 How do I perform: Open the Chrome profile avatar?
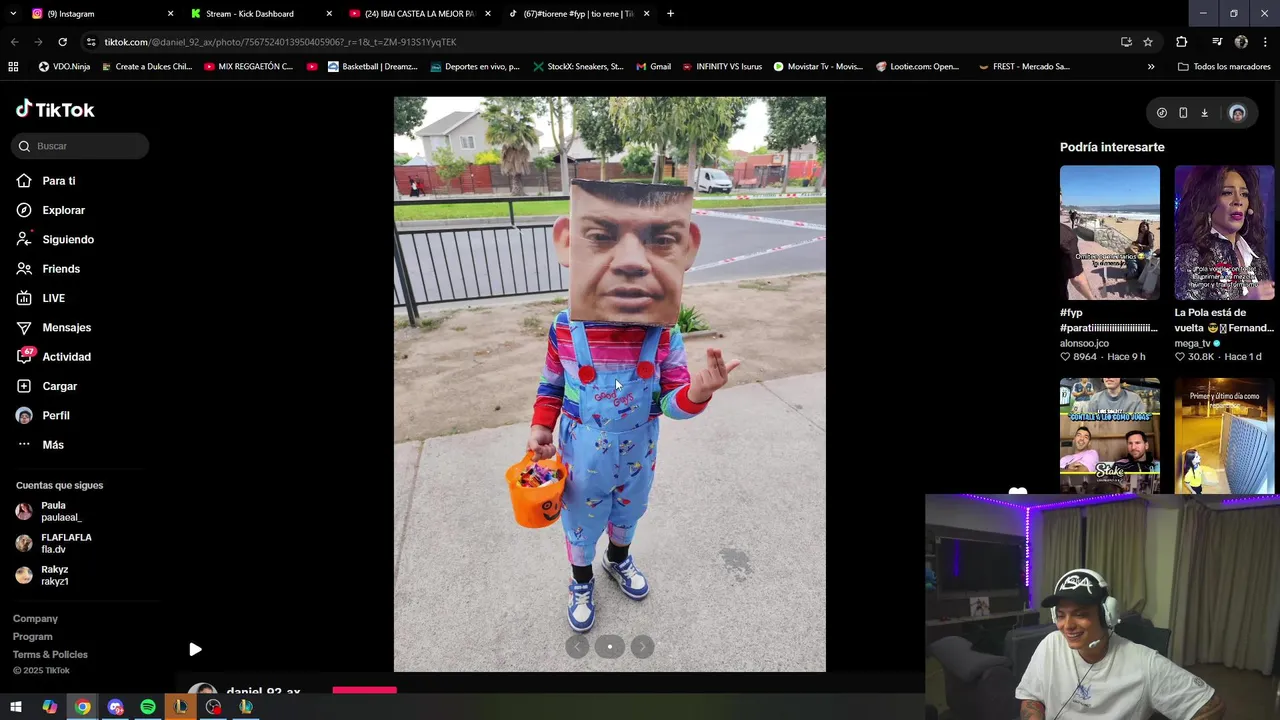[x=1241, y=42]
